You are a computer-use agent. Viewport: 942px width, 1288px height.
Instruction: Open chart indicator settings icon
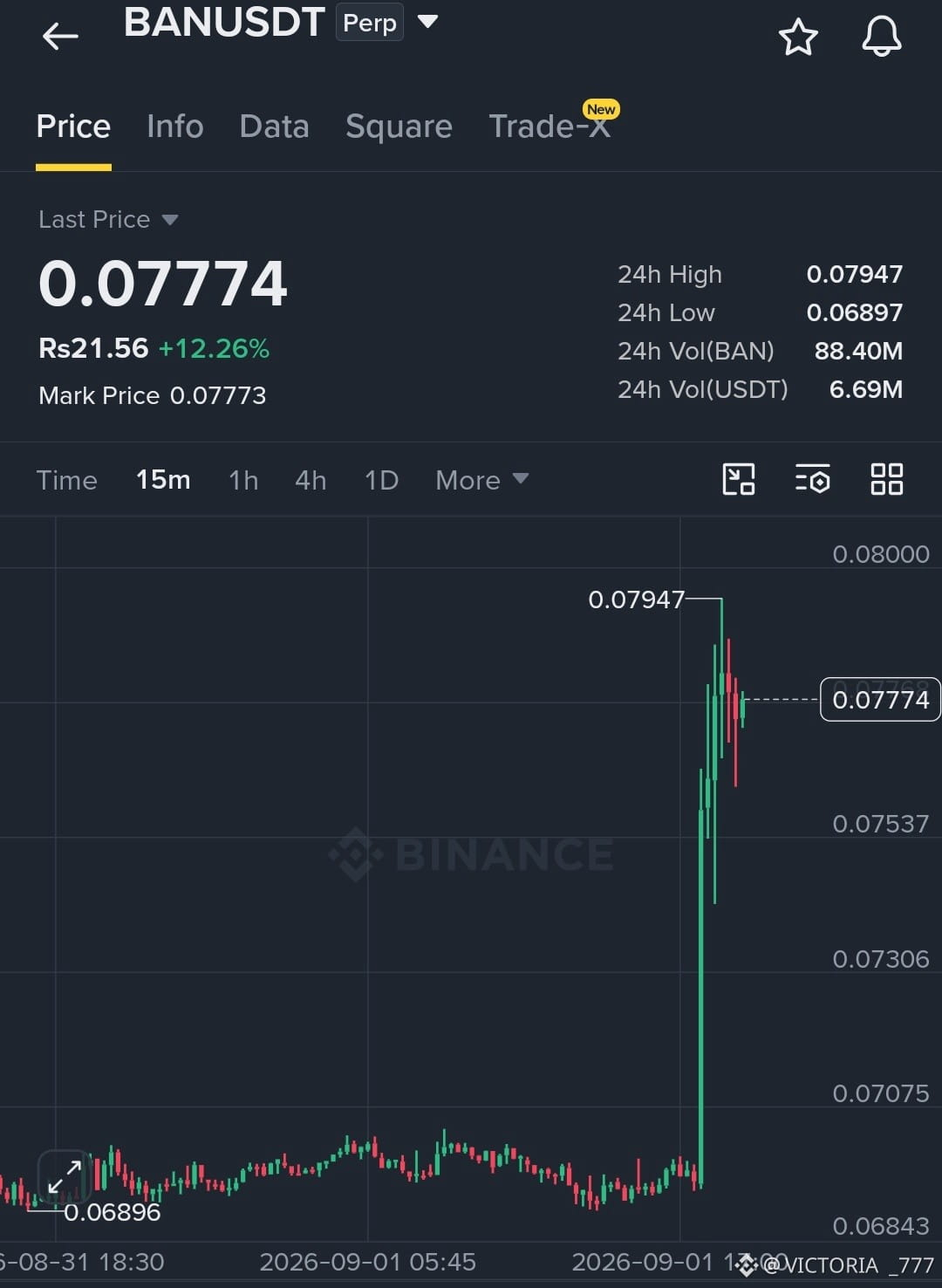812,479
